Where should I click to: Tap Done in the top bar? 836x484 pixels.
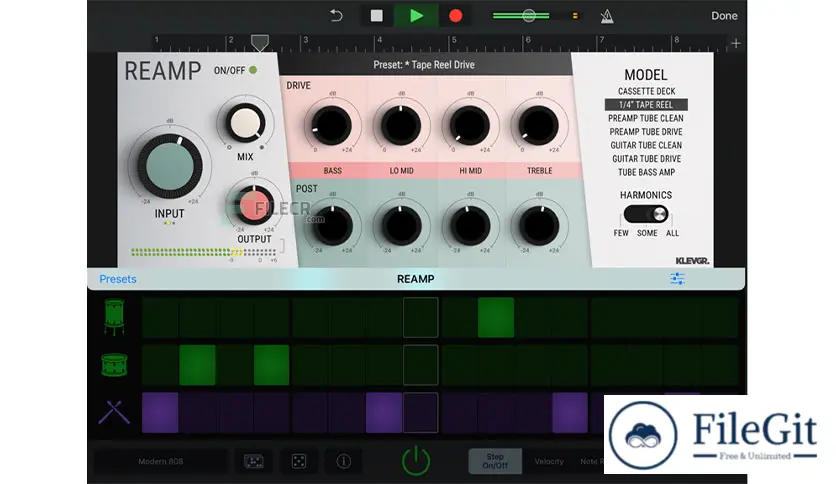724,15
